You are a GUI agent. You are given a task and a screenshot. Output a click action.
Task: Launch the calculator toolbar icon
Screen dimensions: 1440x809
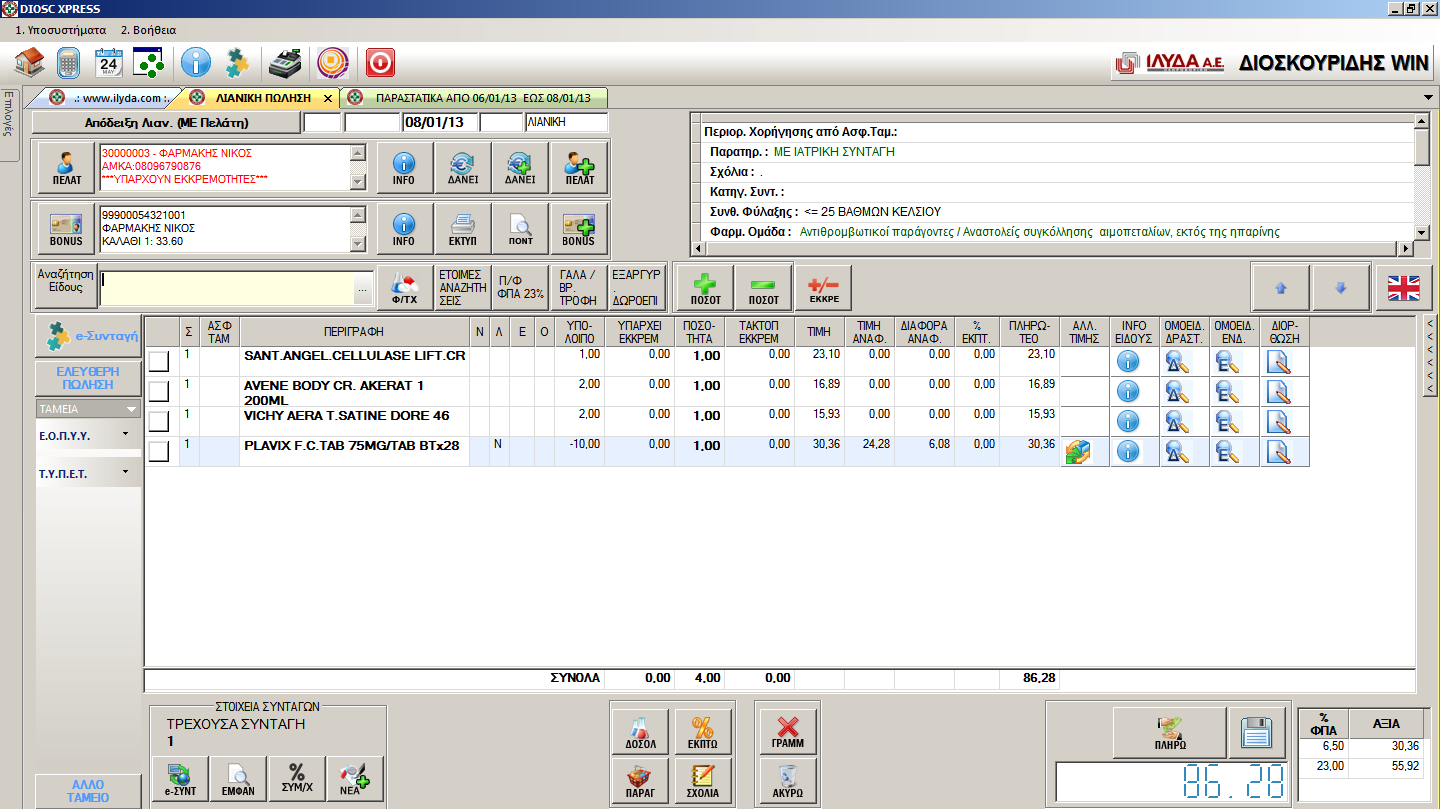[x=68, y=63]
